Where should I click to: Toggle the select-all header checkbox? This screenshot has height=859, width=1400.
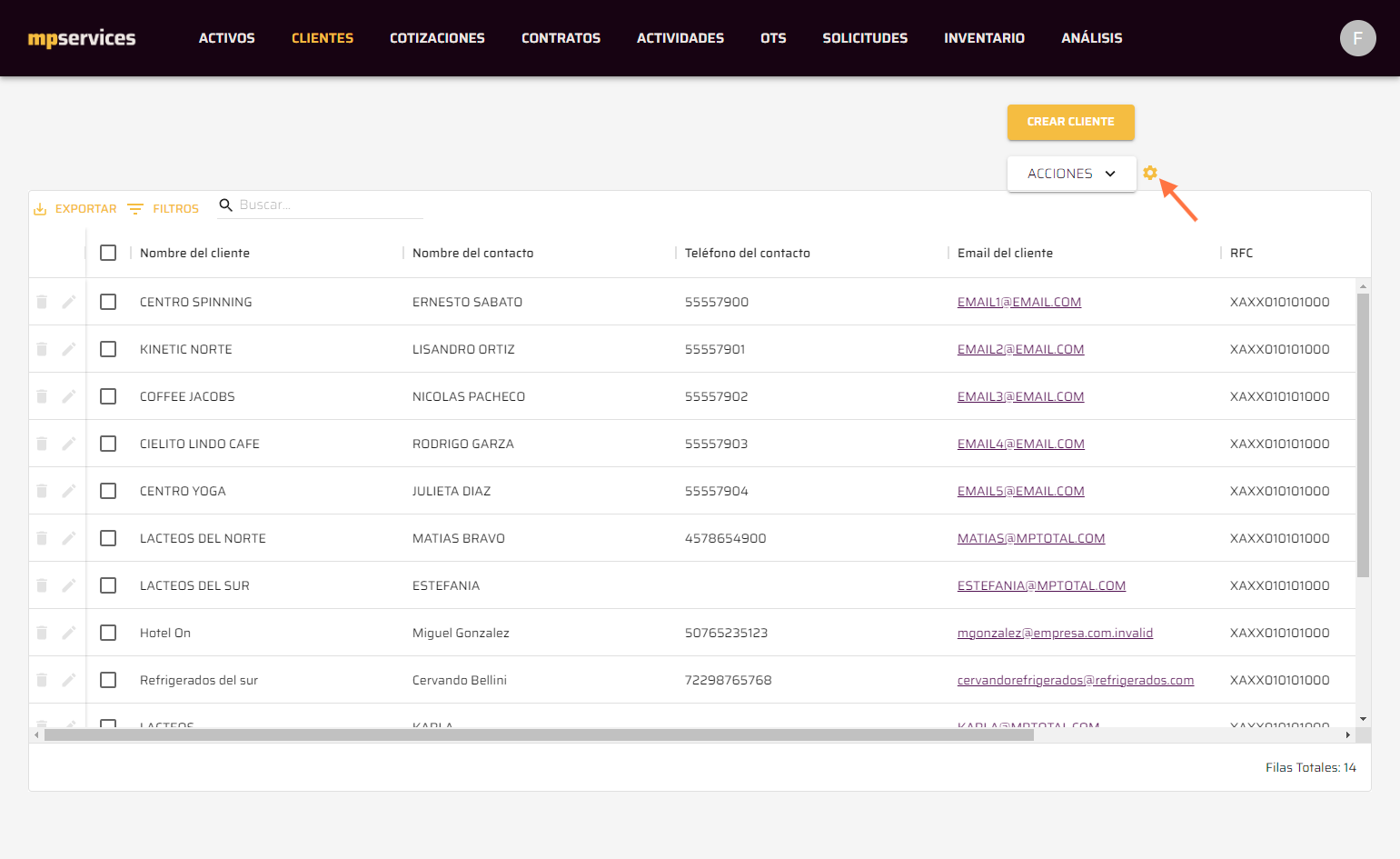pyautogui.click(x=108, y=253)
